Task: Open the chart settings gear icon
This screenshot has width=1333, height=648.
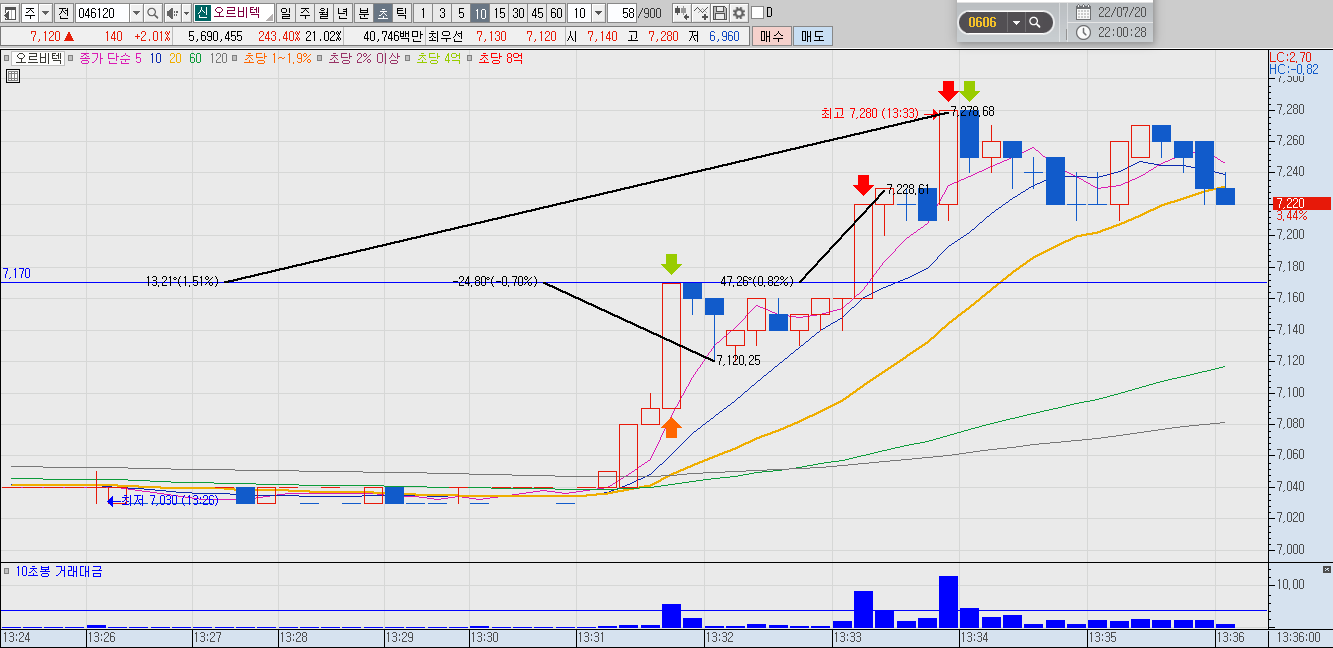Action: point(739,13)
